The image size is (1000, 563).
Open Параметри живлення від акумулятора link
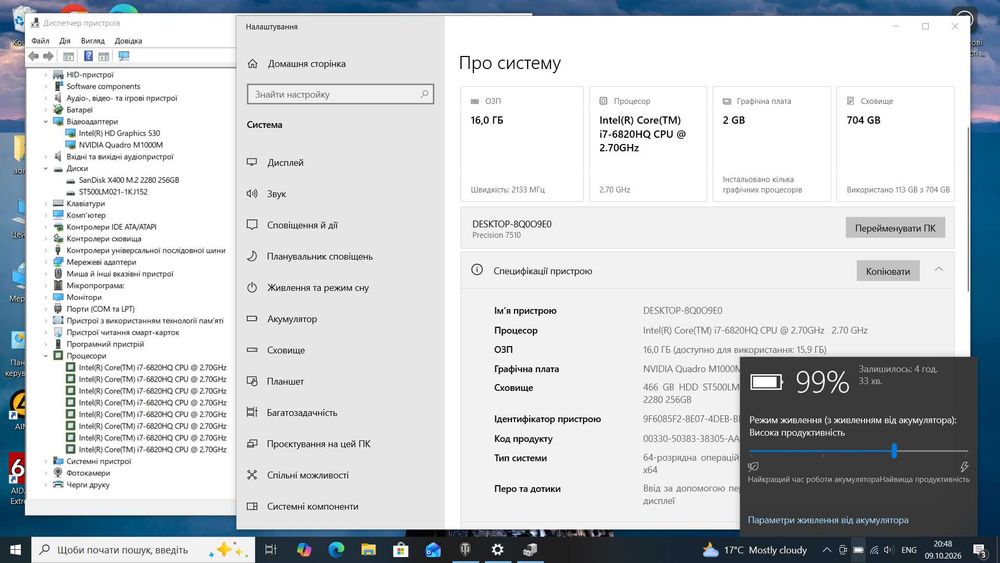click(828, 520)
